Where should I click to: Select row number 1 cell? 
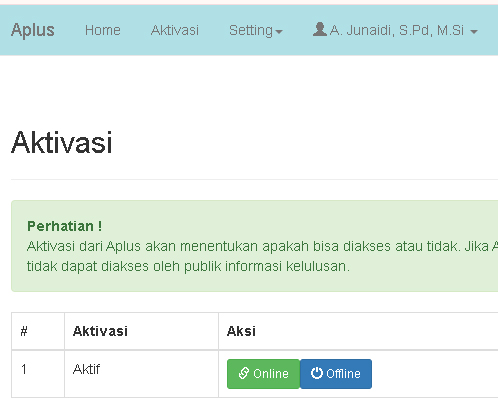[38, 374]
